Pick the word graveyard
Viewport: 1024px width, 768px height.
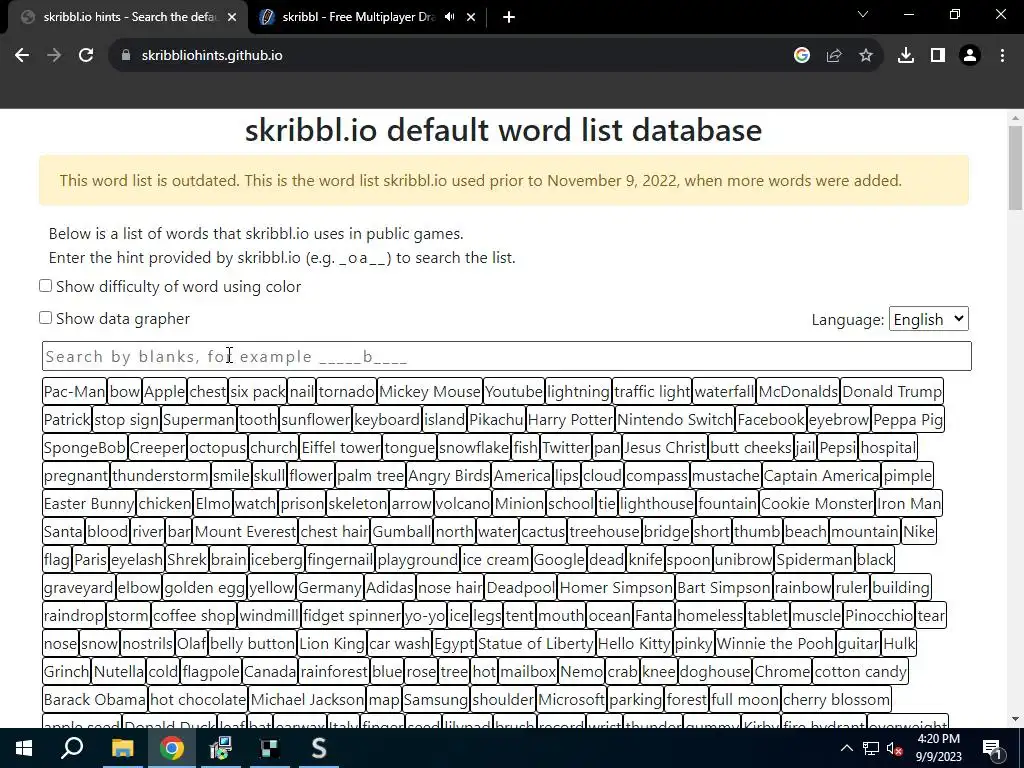(x=78, y=588)
